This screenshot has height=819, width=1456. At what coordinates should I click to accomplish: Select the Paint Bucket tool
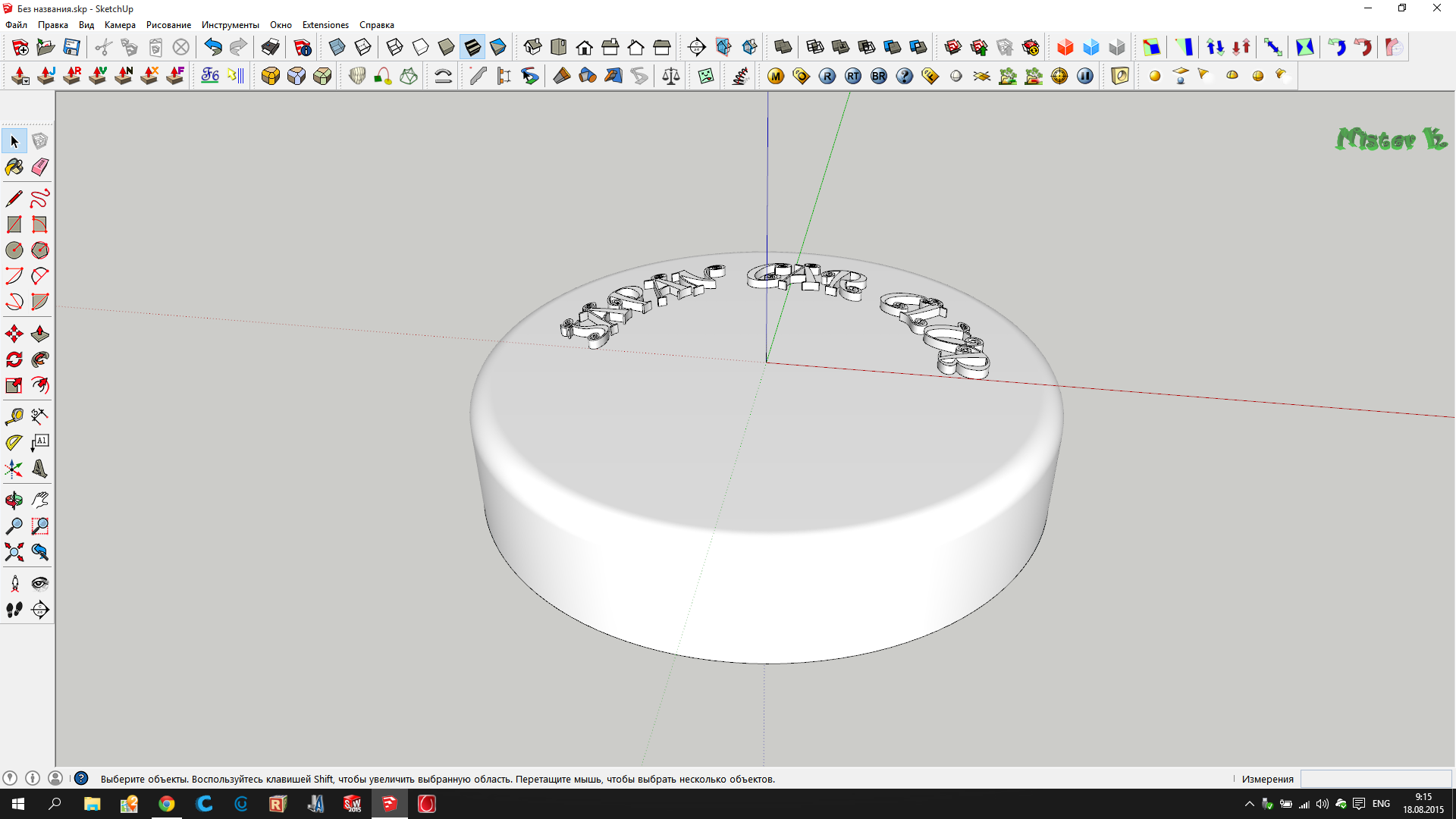14,167
